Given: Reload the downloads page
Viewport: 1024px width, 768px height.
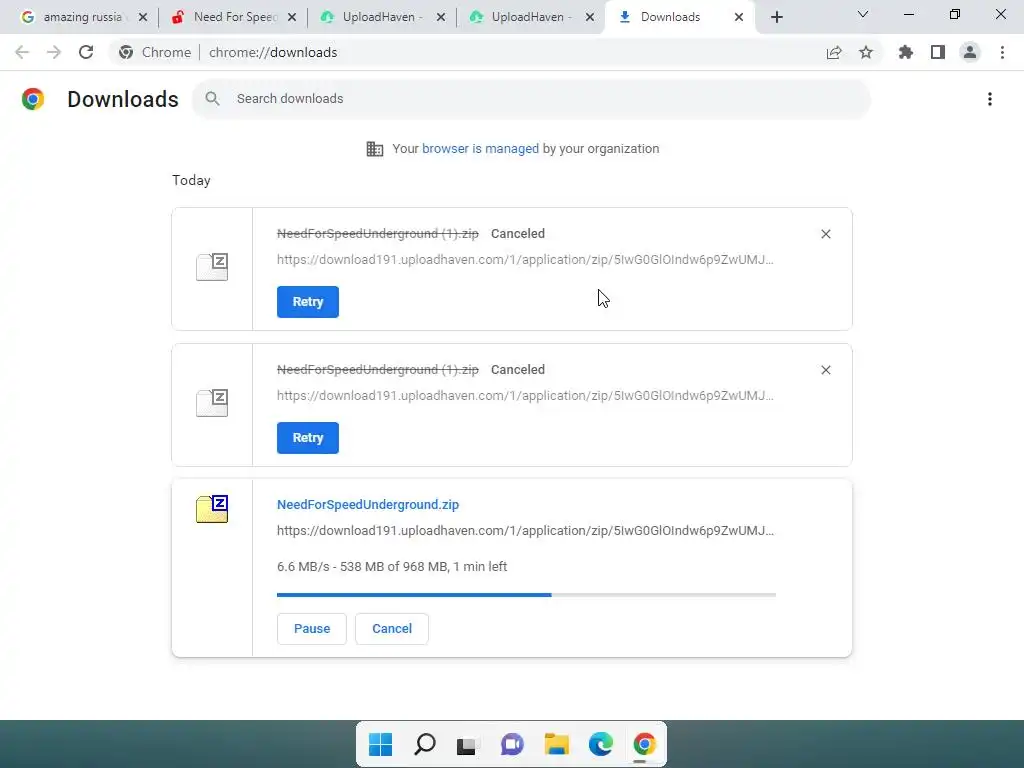Looking at the screenshot, I should 86,52.
